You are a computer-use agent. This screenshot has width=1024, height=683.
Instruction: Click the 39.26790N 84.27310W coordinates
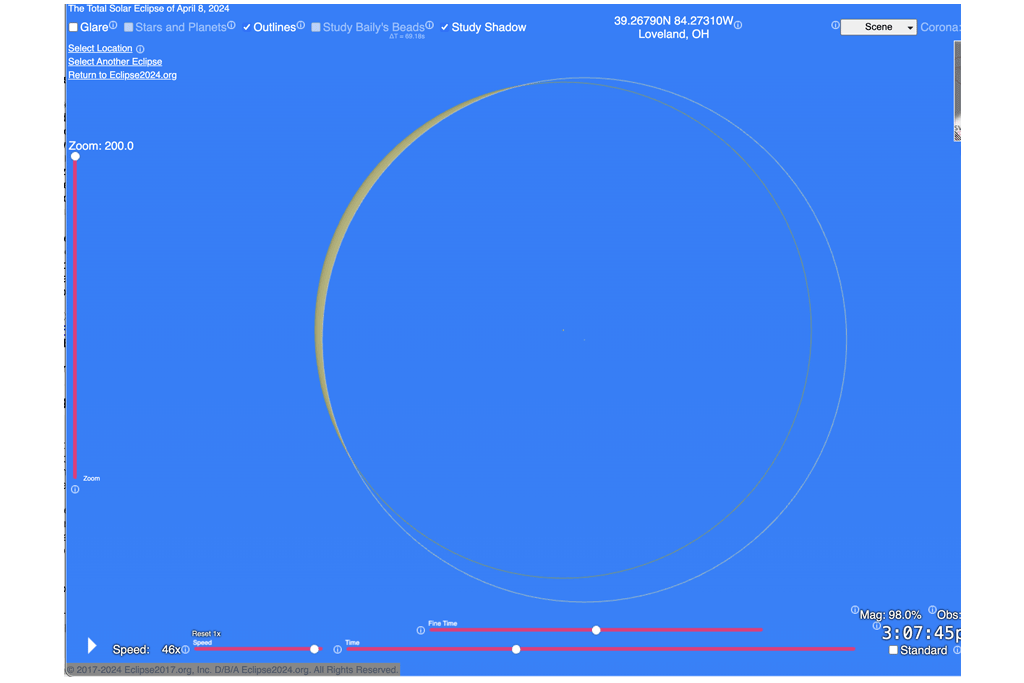[x=673, y=21]
